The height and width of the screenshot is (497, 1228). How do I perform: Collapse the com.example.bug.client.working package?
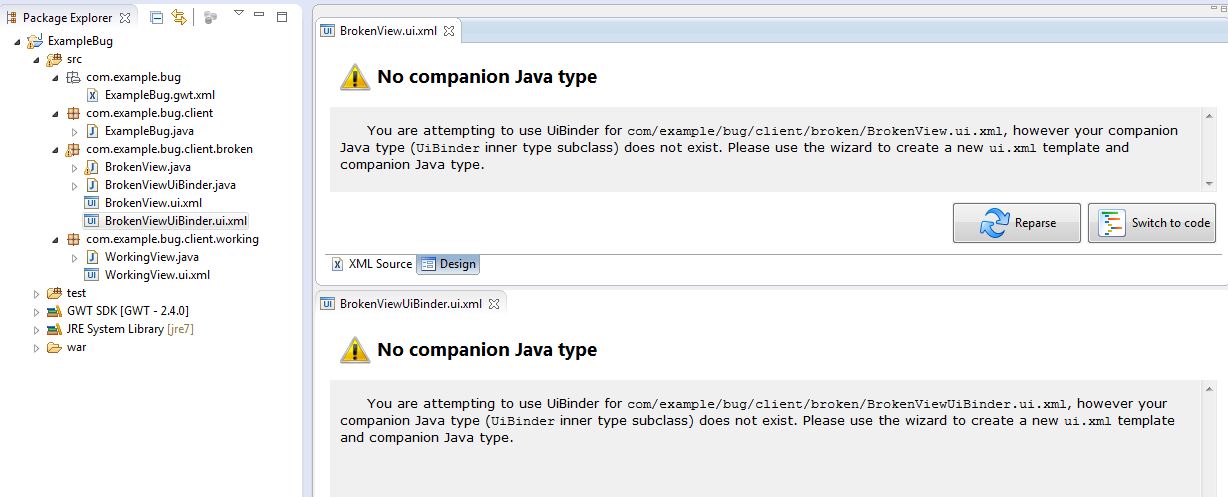pos(55,240)
